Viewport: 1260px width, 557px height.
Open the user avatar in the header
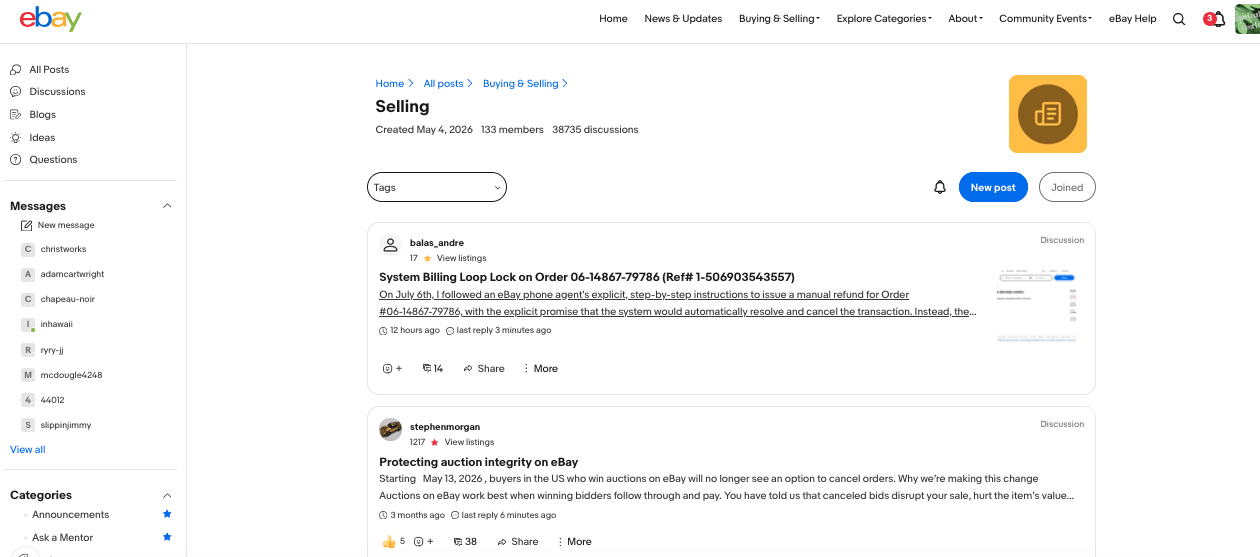pos(1248,19)
